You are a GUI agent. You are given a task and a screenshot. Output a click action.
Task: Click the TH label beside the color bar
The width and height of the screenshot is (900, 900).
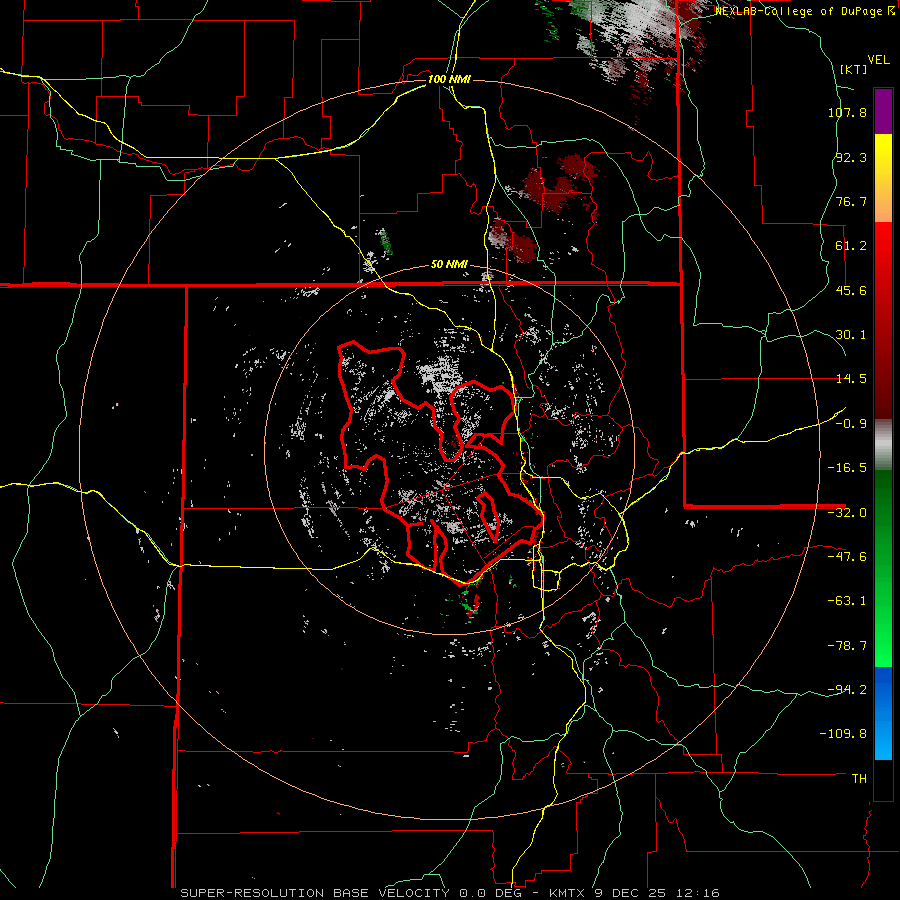(859, 779)
